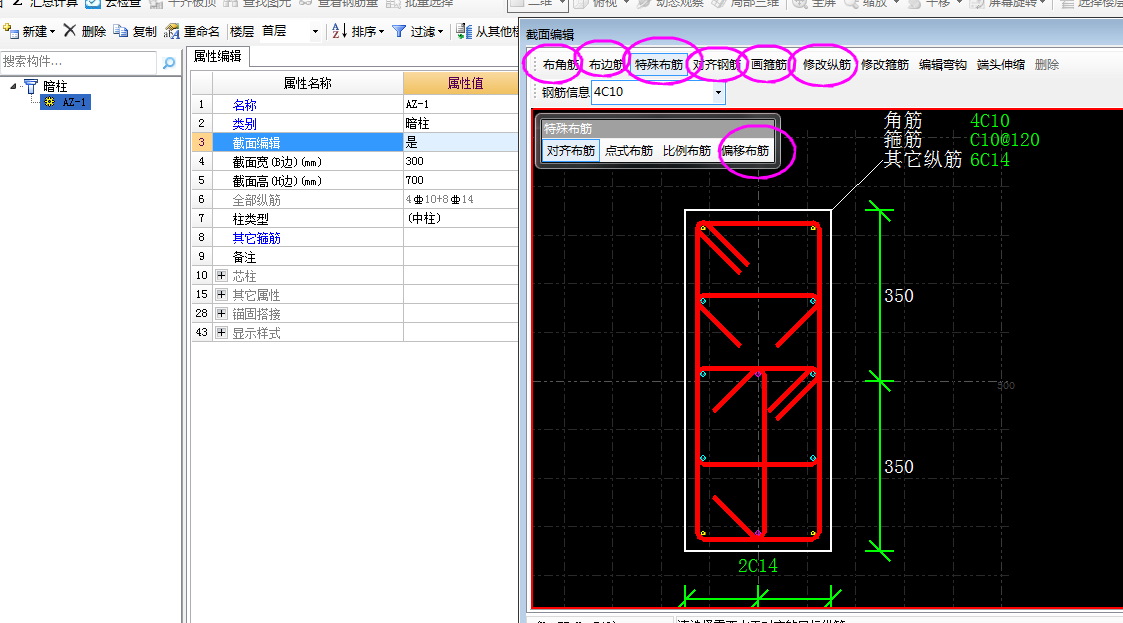The image size is (1123, 623).
Task: Click the 从其他 copy-from-other icon
Action: click(x=464, y=31)
